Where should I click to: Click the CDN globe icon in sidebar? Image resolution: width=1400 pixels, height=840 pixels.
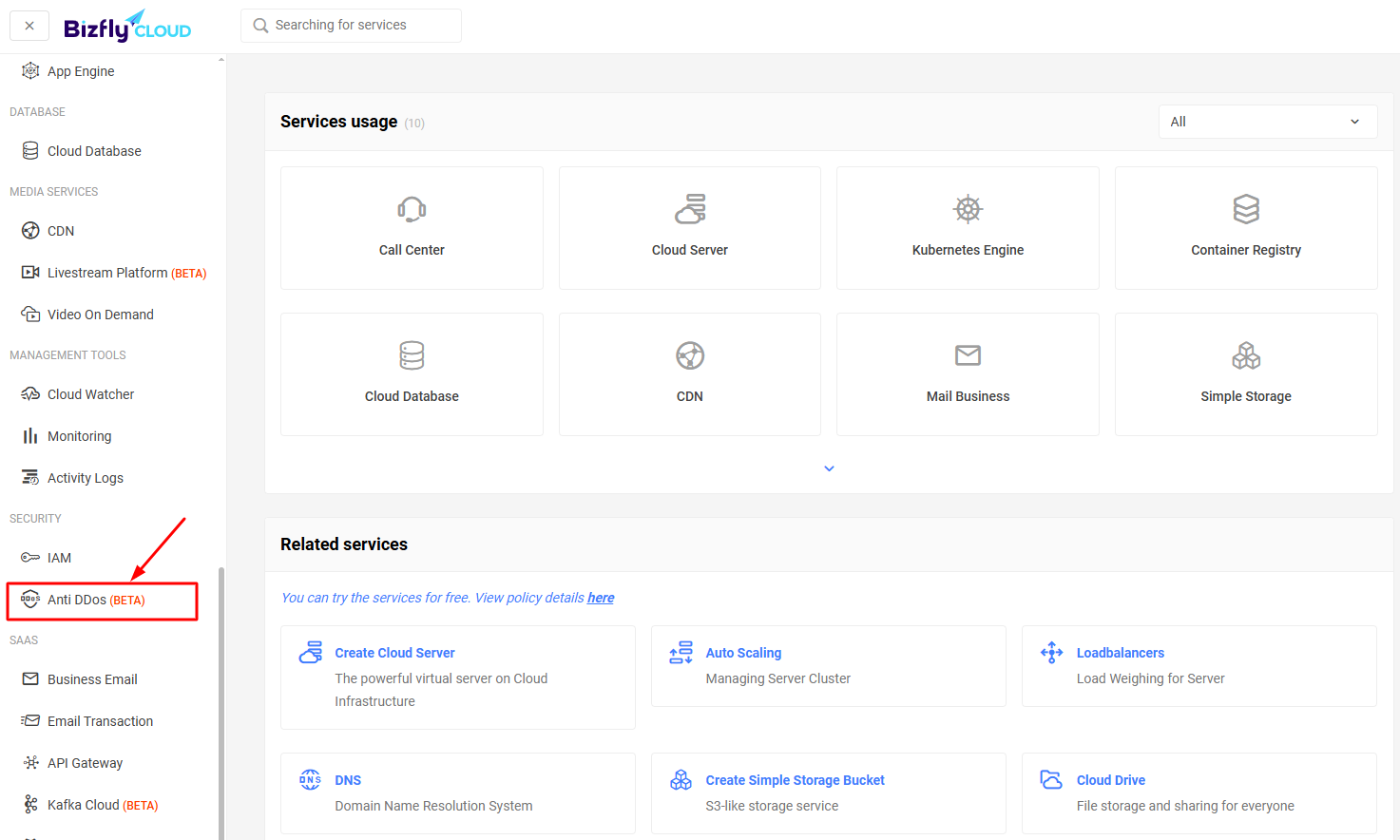30,230
